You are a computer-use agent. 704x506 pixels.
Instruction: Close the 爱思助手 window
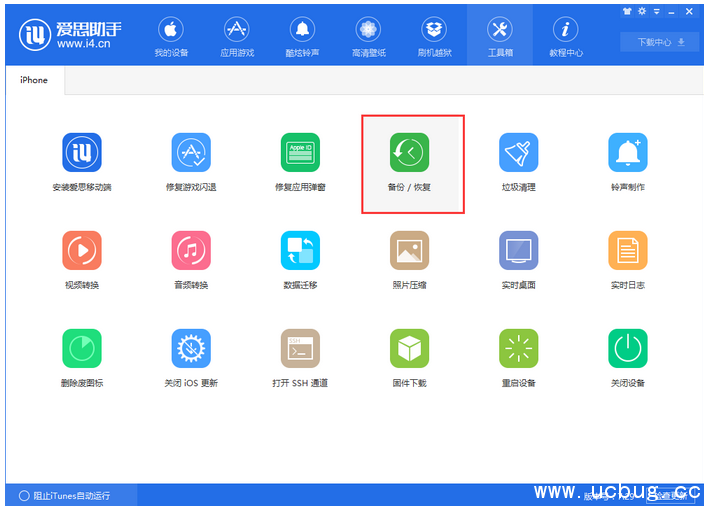tap(689, 12)
